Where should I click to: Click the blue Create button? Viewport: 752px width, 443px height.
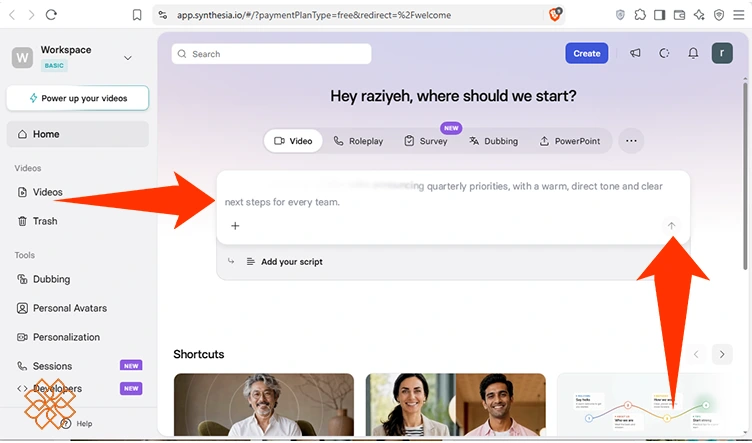click(587, 53)
